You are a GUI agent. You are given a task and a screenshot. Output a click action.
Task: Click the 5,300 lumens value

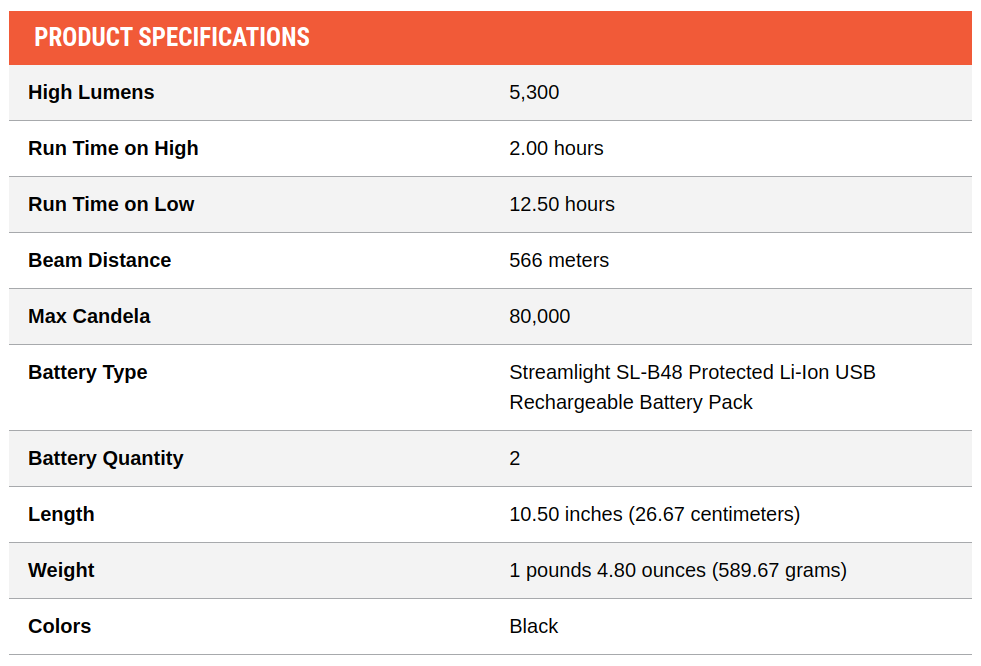(534, 92)
